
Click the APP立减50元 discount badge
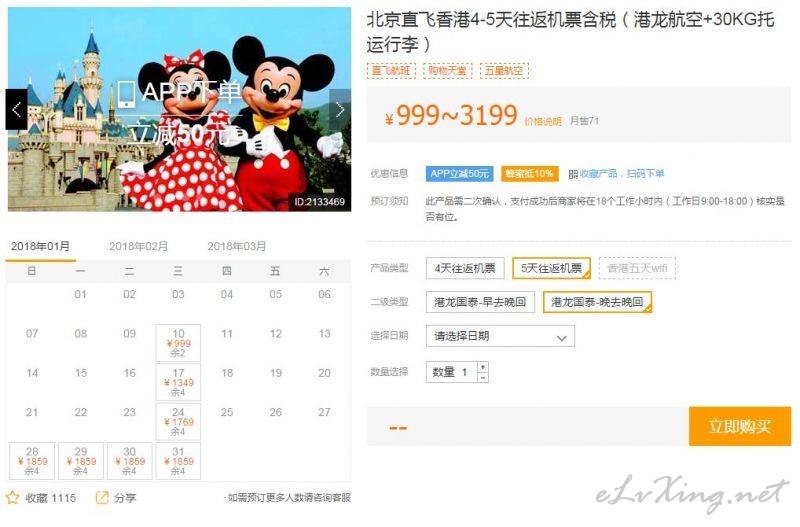pos(459,174)
